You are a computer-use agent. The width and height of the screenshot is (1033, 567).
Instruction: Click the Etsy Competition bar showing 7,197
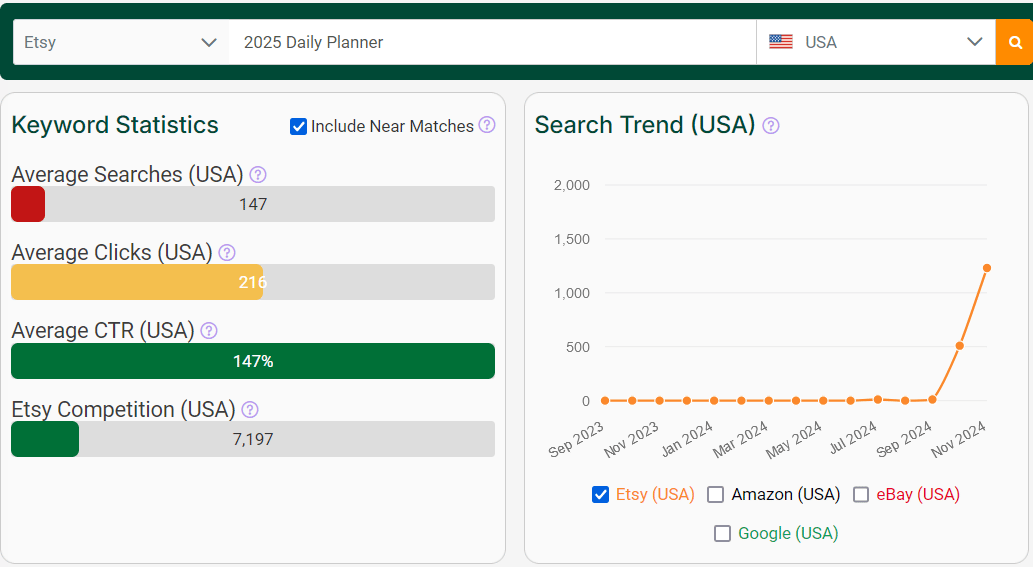253,439
